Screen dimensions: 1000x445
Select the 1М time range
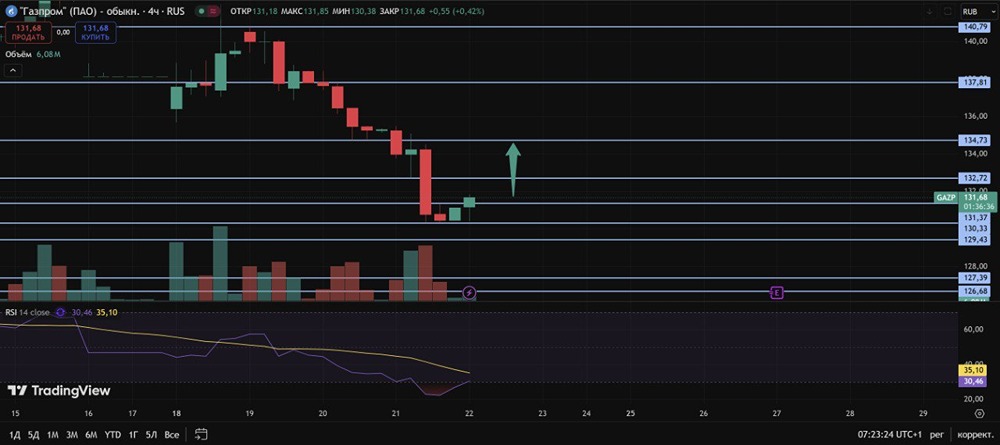pos(53,435)
